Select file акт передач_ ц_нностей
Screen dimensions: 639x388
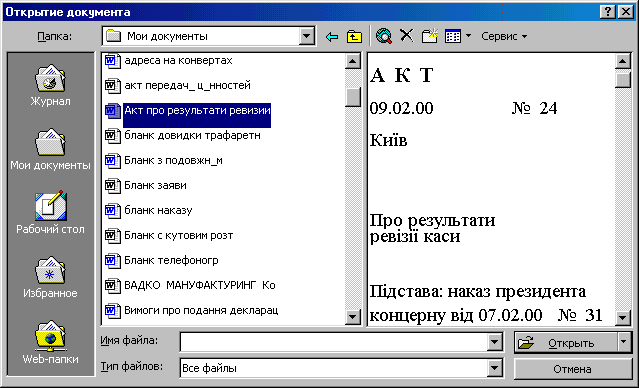187,86
